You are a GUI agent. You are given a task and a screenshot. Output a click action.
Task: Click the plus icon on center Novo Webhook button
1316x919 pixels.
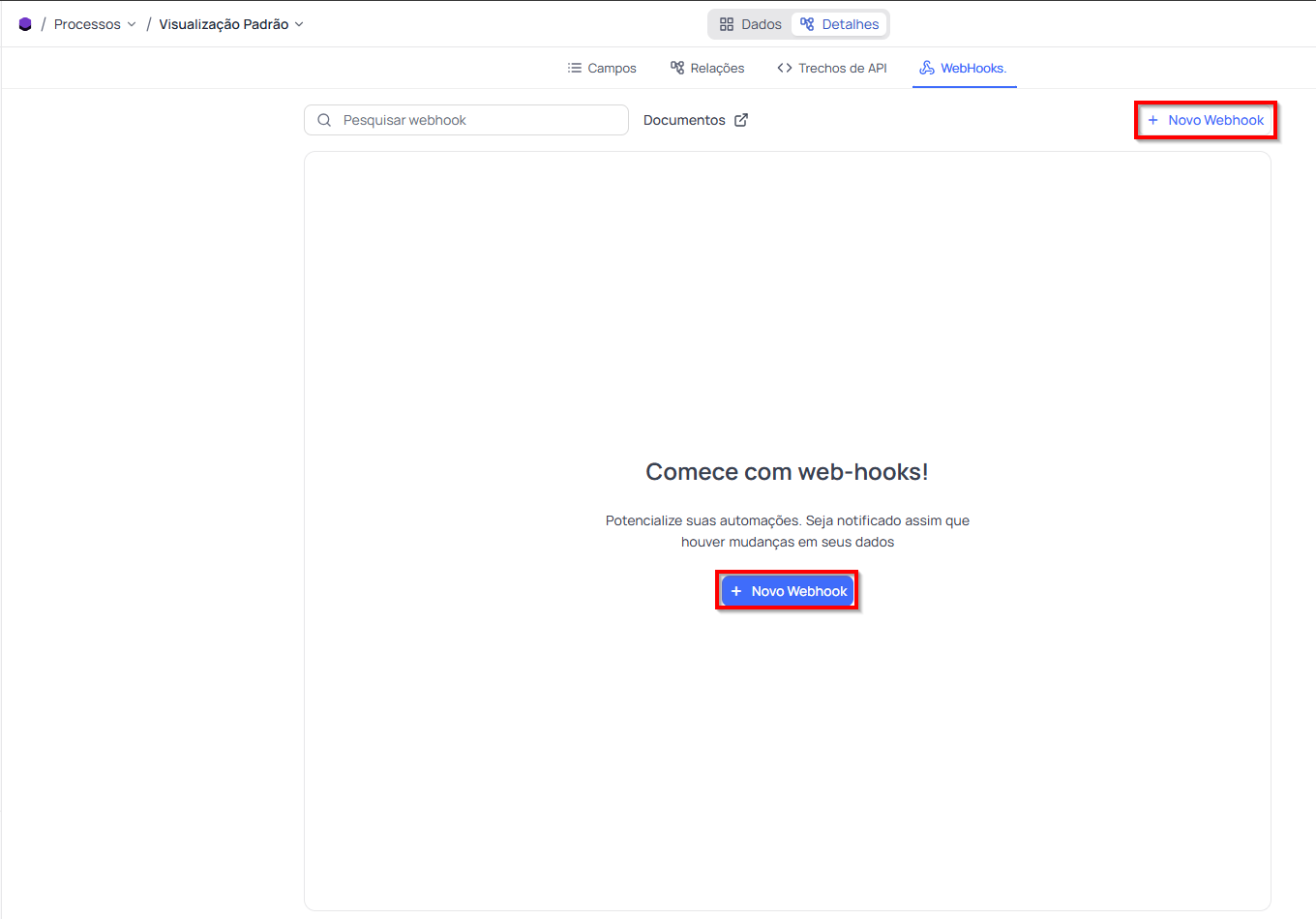(738, 590)
